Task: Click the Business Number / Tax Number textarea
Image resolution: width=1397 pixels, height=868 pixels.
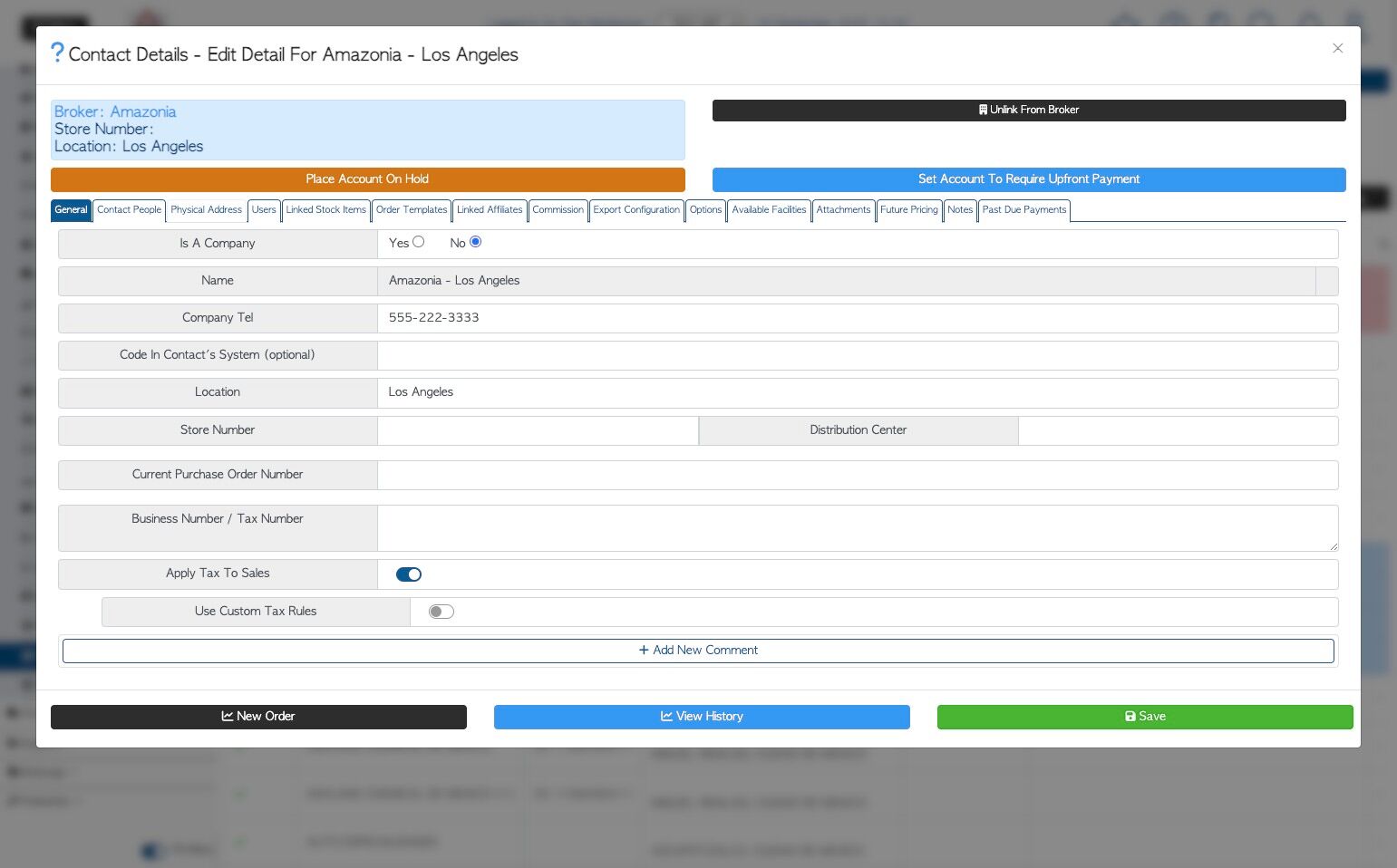Action: click(x=858, y=528)
